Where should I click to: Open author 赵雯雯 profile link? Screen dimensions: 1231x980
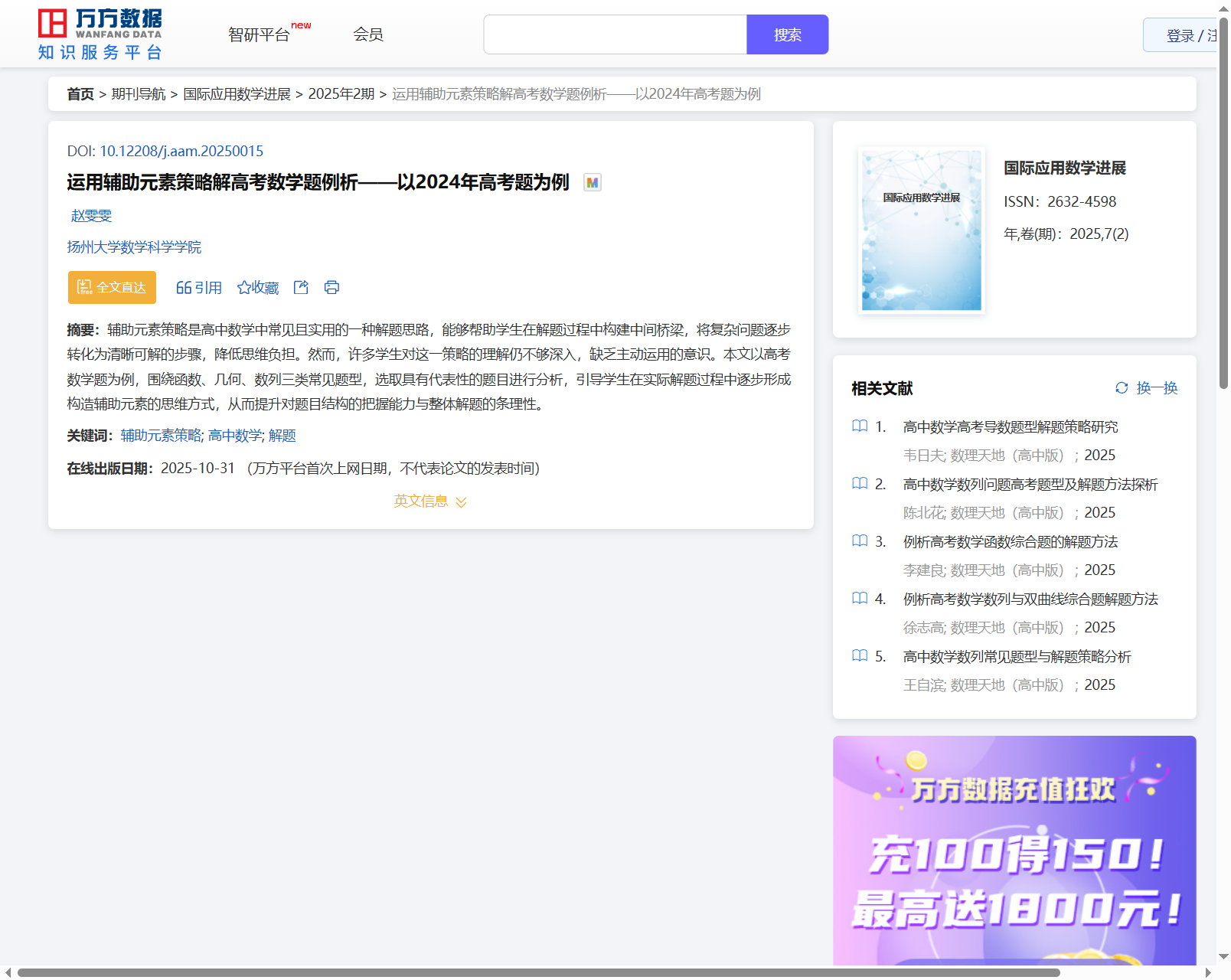(91, 216)
